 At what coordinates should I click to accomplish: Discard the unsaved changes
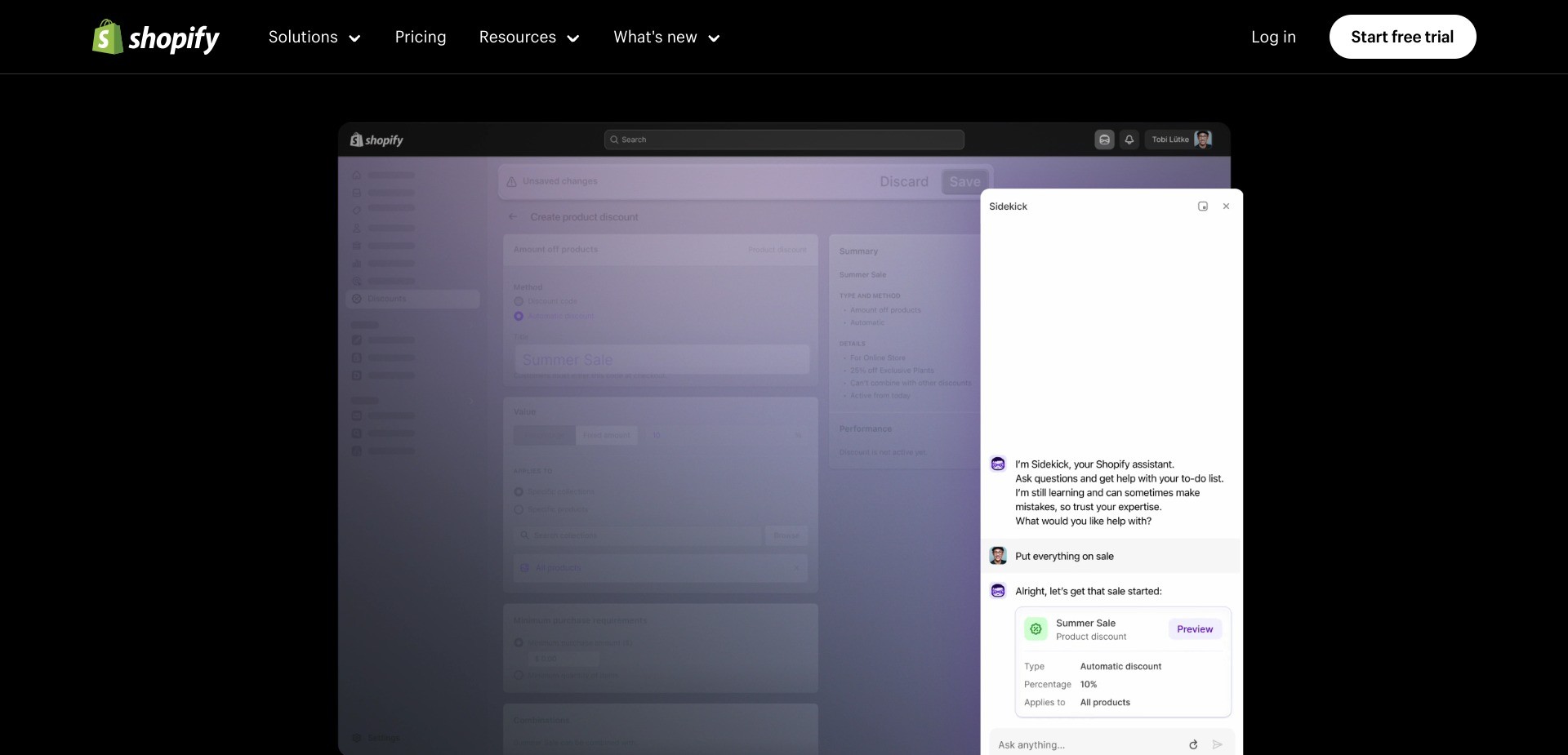click(904, 182)
